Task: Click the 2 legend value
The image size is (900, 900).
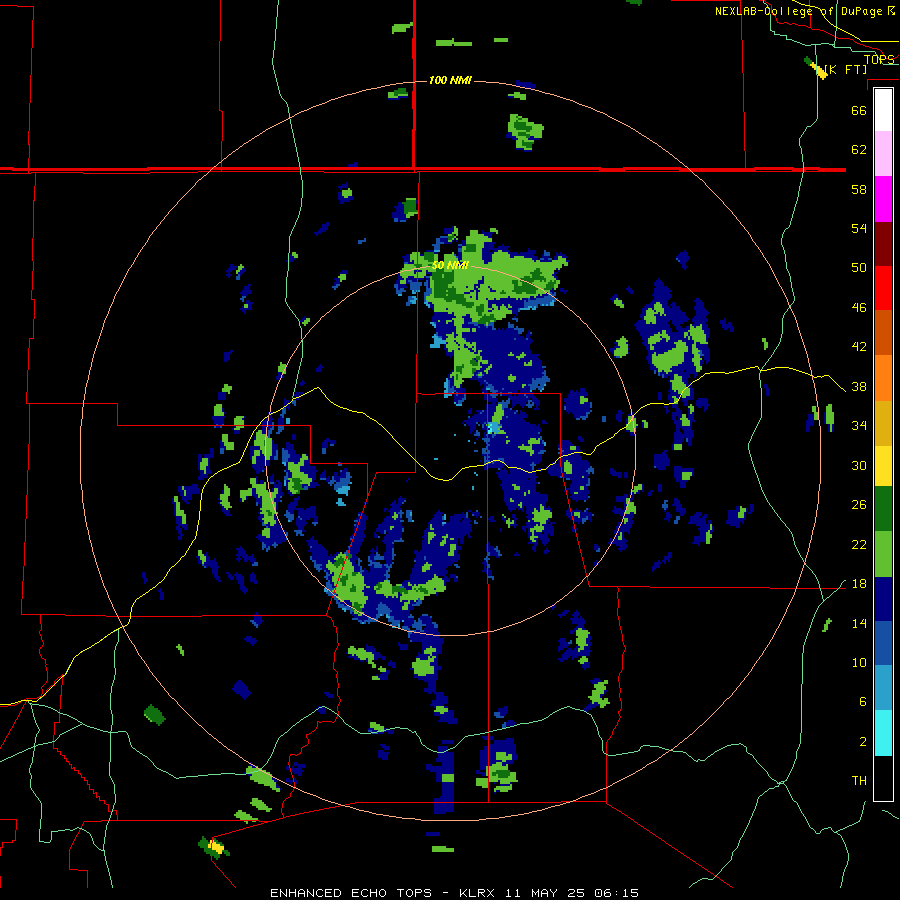Action: click(x=862, y=742)
